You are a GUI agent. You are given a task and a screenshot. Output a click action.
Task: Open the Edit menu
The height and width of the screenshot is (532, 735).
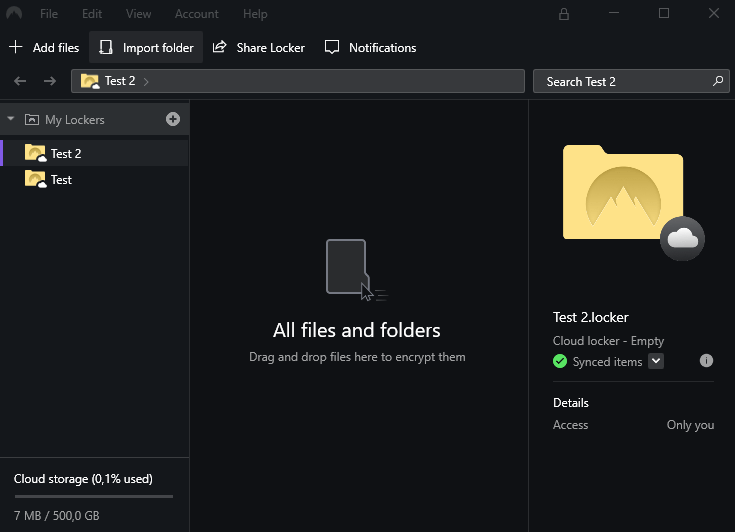[x=92, y=14]
